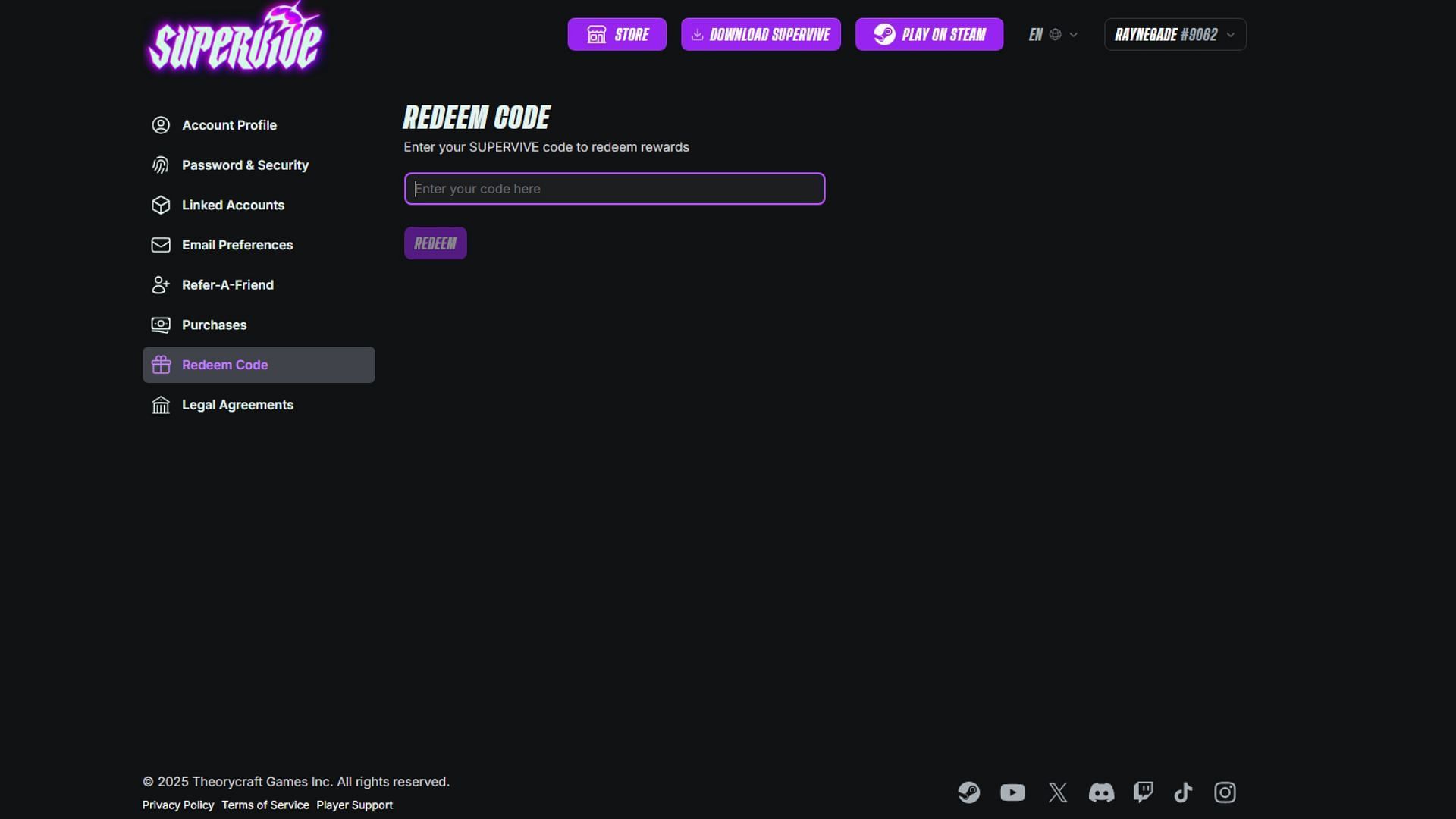Click the gift icon for Redeem Code
Image resolution: width=1456 pixels, height=819 pixels.
161,365
